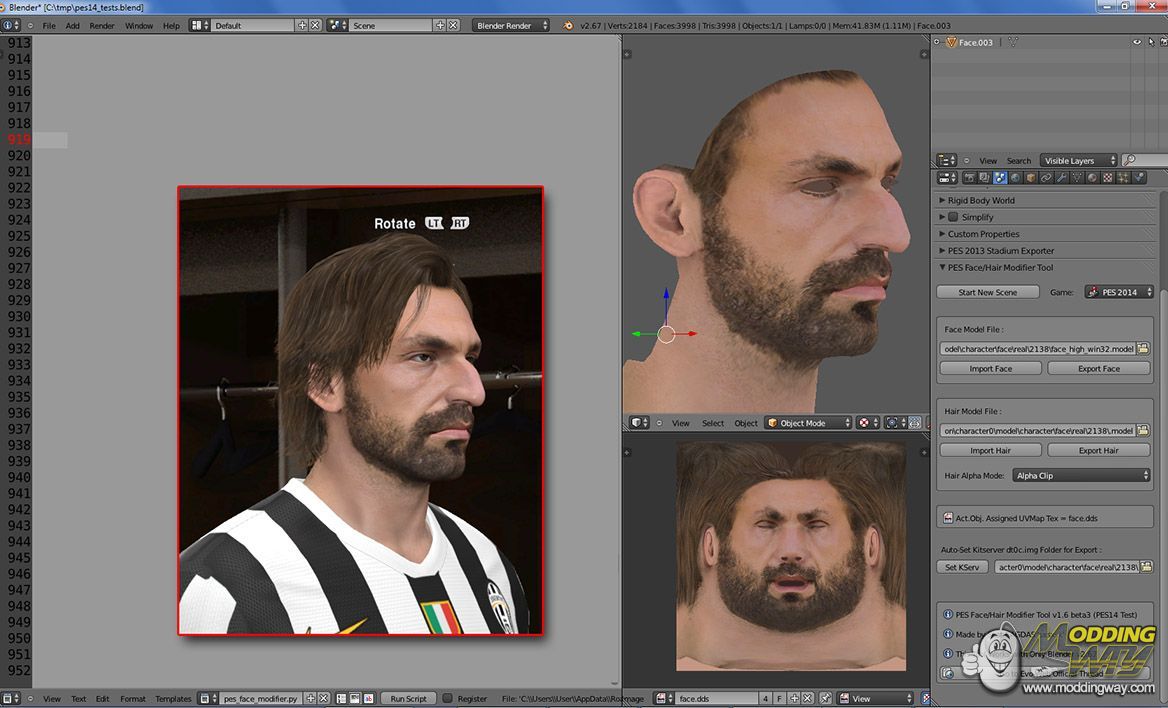Open the Blender Render engine selector
1168x708 pixels.
tap(510, 25)
